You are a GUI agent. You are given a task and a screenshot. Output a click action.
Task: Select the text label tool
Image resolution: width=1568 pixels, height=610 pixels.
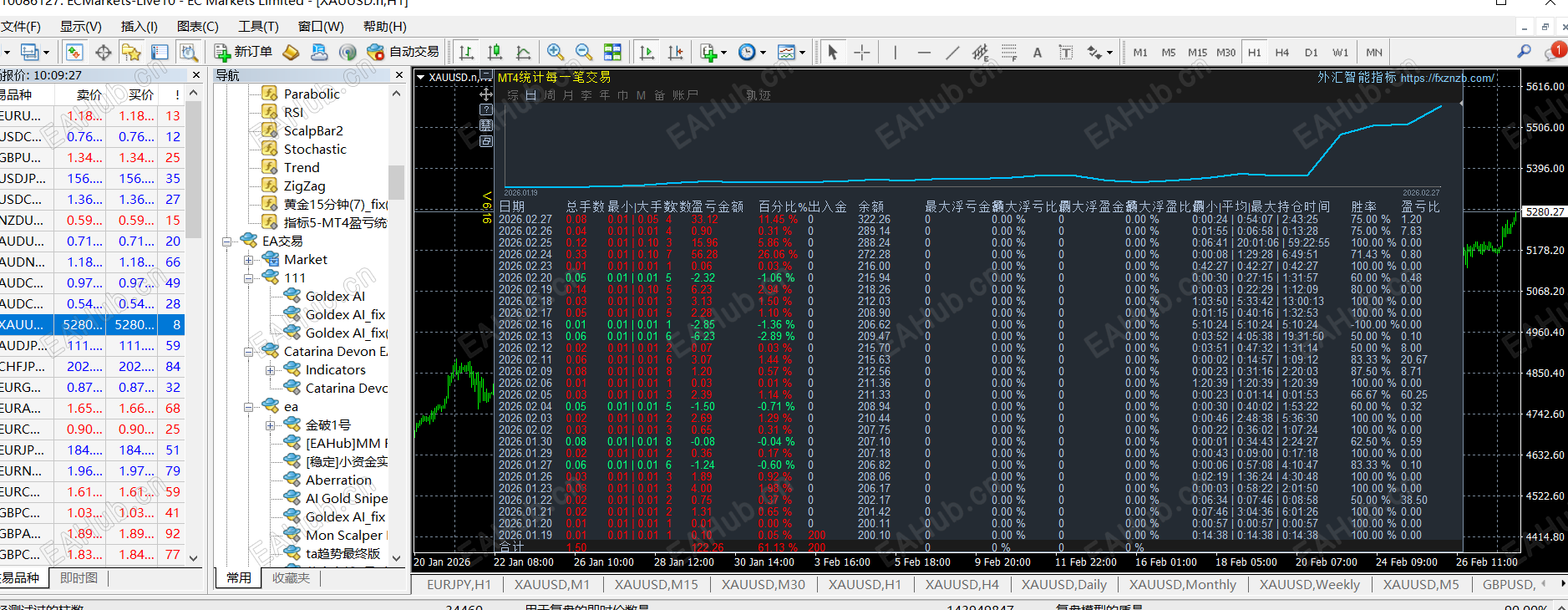click(x=1066, y=52)
